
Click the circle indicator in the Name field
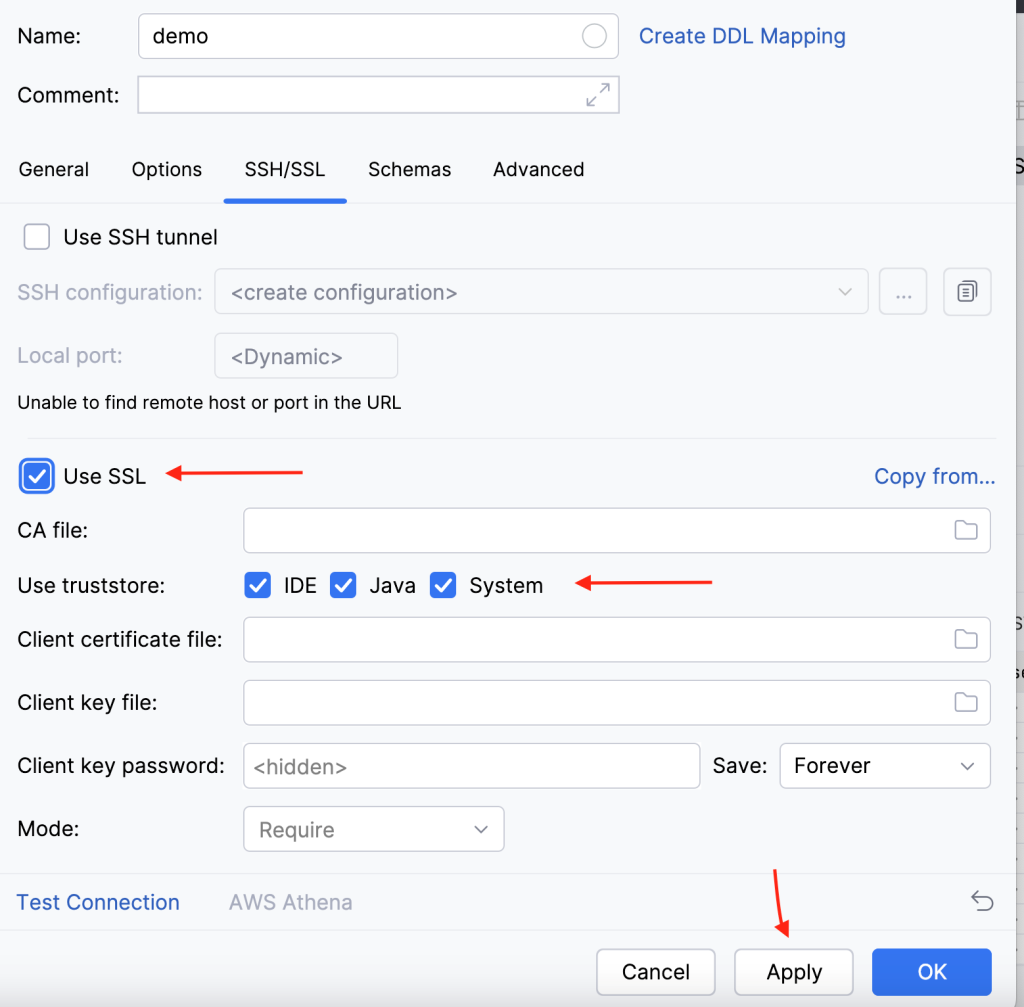coord(595,36)
